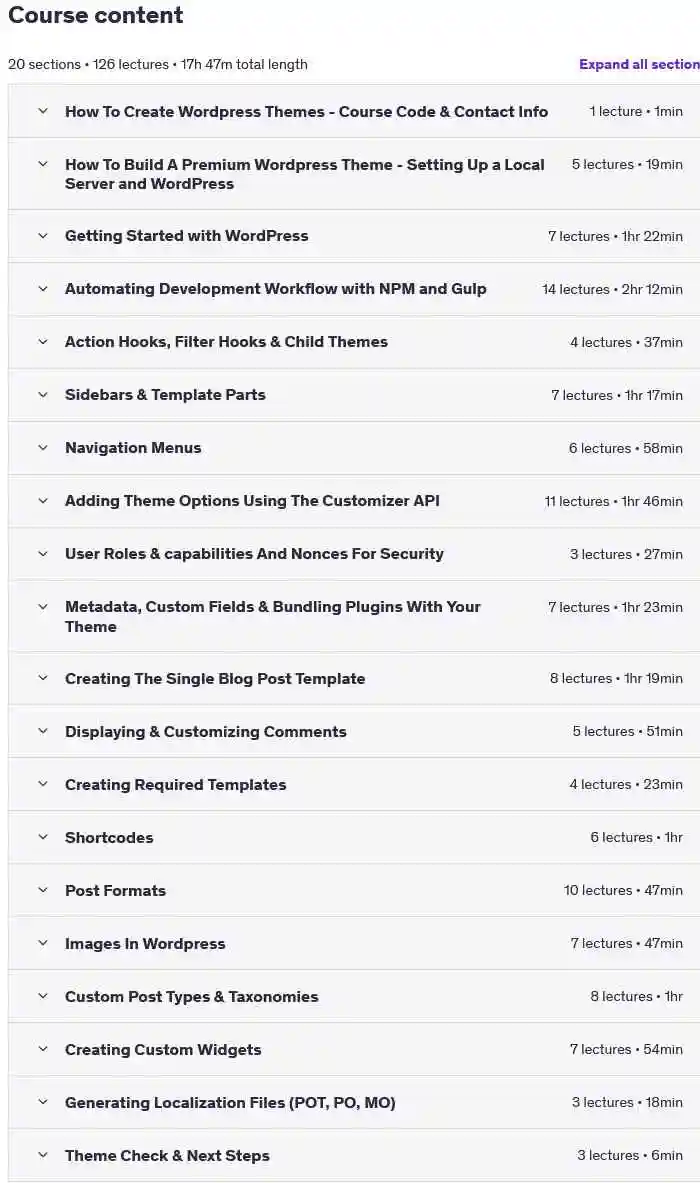Select Creating Required Templates section title
Image resolution: width=700 pixels, height=1183 pixels.
pos(176,785)
